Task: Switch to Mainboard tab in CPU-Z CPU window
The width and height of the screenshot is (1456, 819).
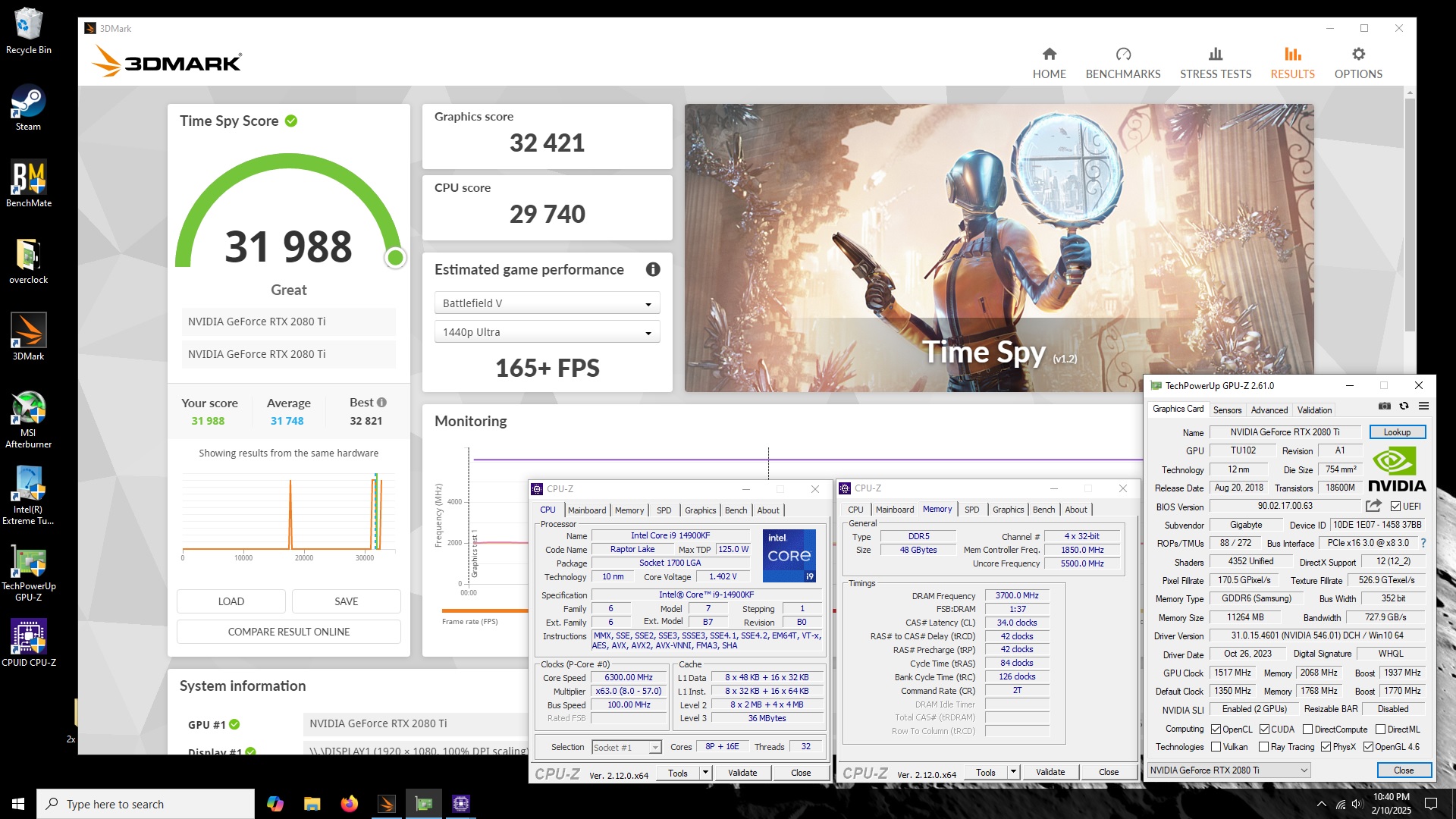Action: coord(587,510)
